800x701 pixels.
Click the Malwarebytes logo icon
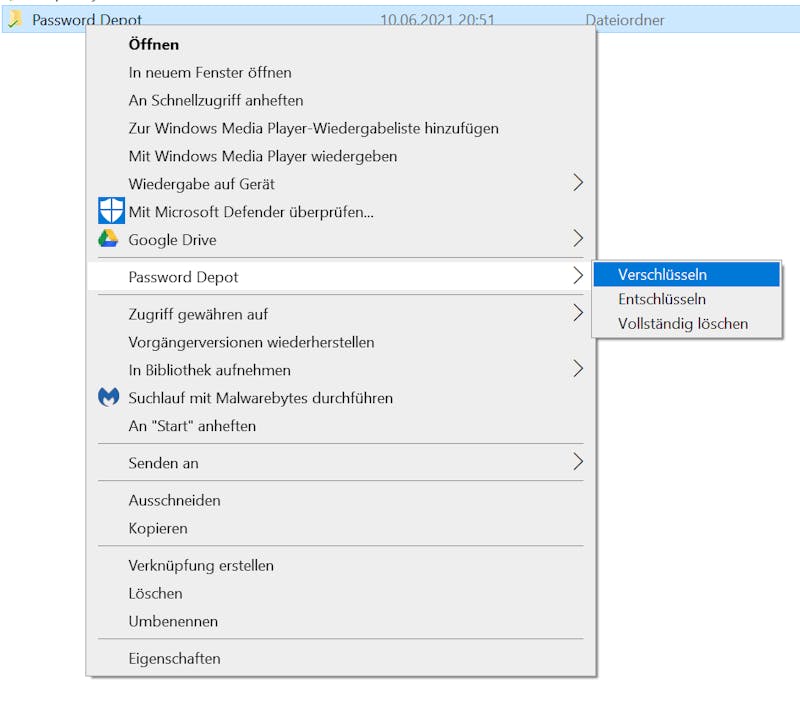pos(109,397)
